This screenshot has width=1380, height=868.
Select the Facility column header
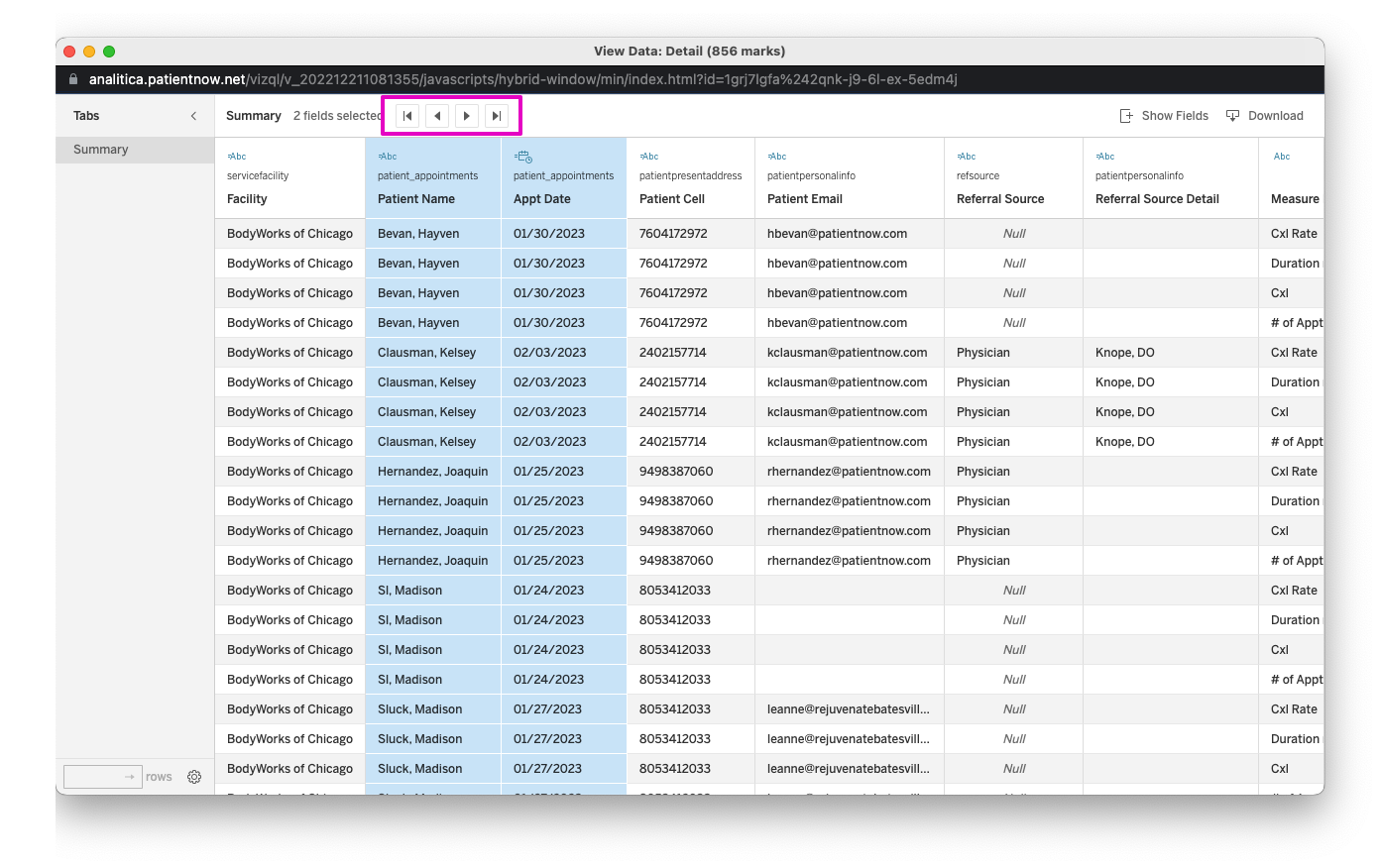[247, 199]
